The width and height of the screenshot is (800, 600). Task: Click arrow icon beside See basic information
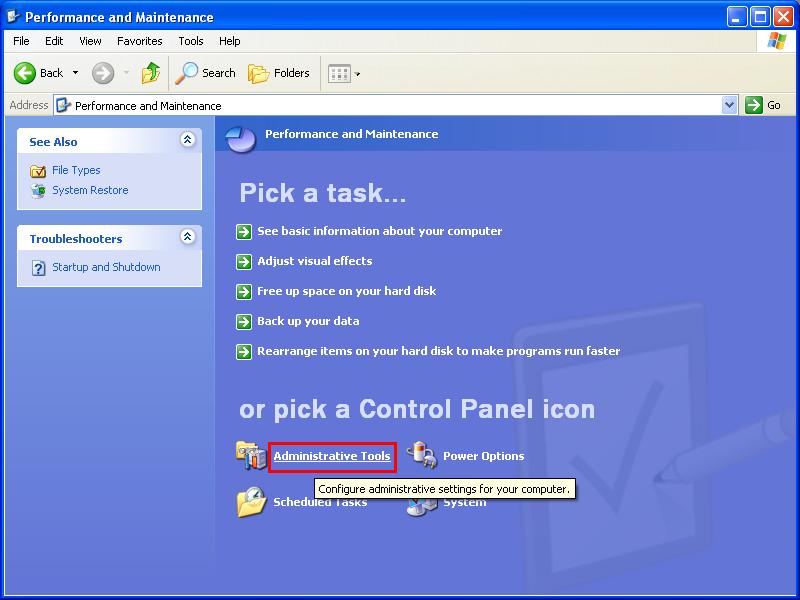pos(244,232)
